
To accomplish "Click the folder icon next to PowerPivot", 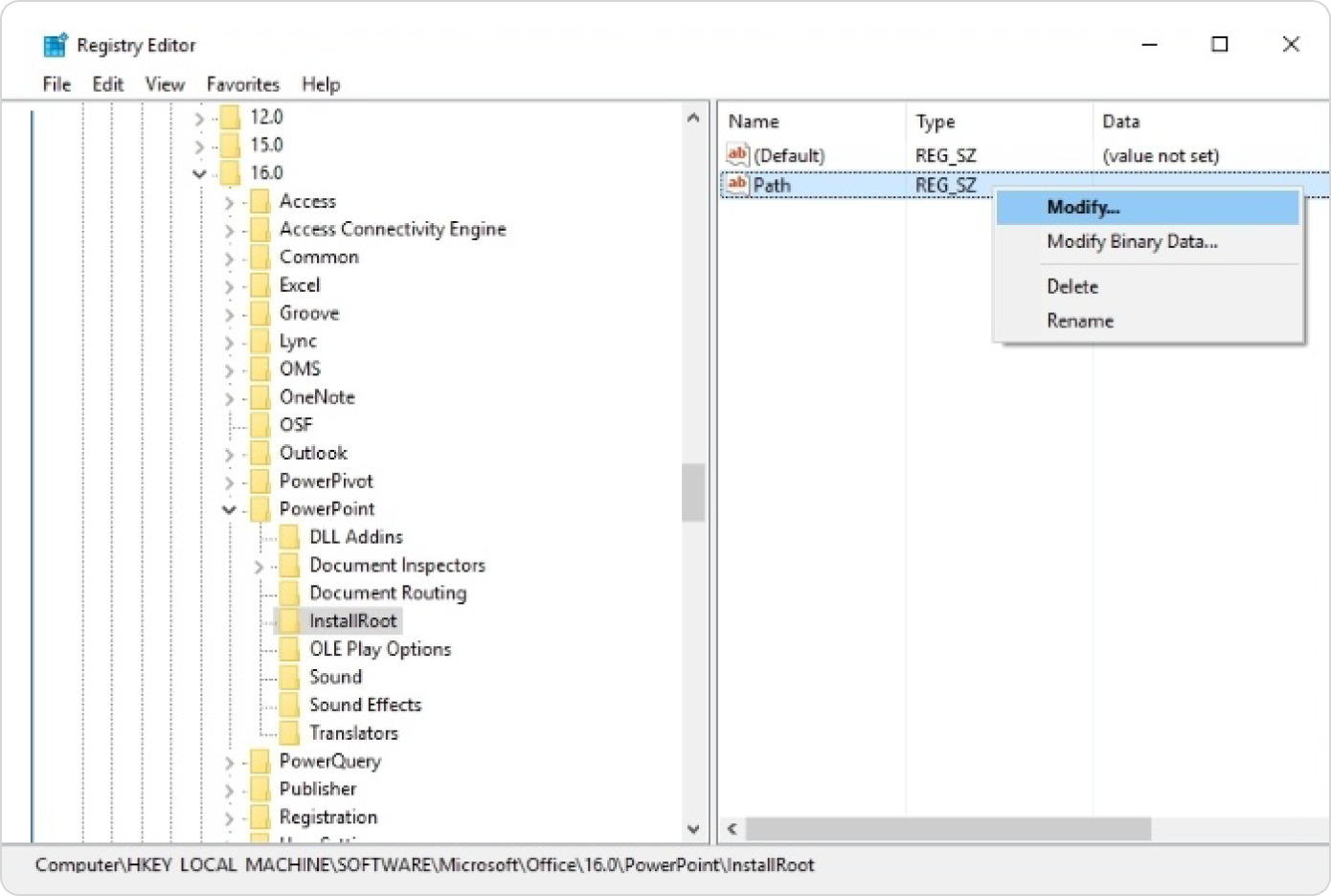I will pos(259,481).
